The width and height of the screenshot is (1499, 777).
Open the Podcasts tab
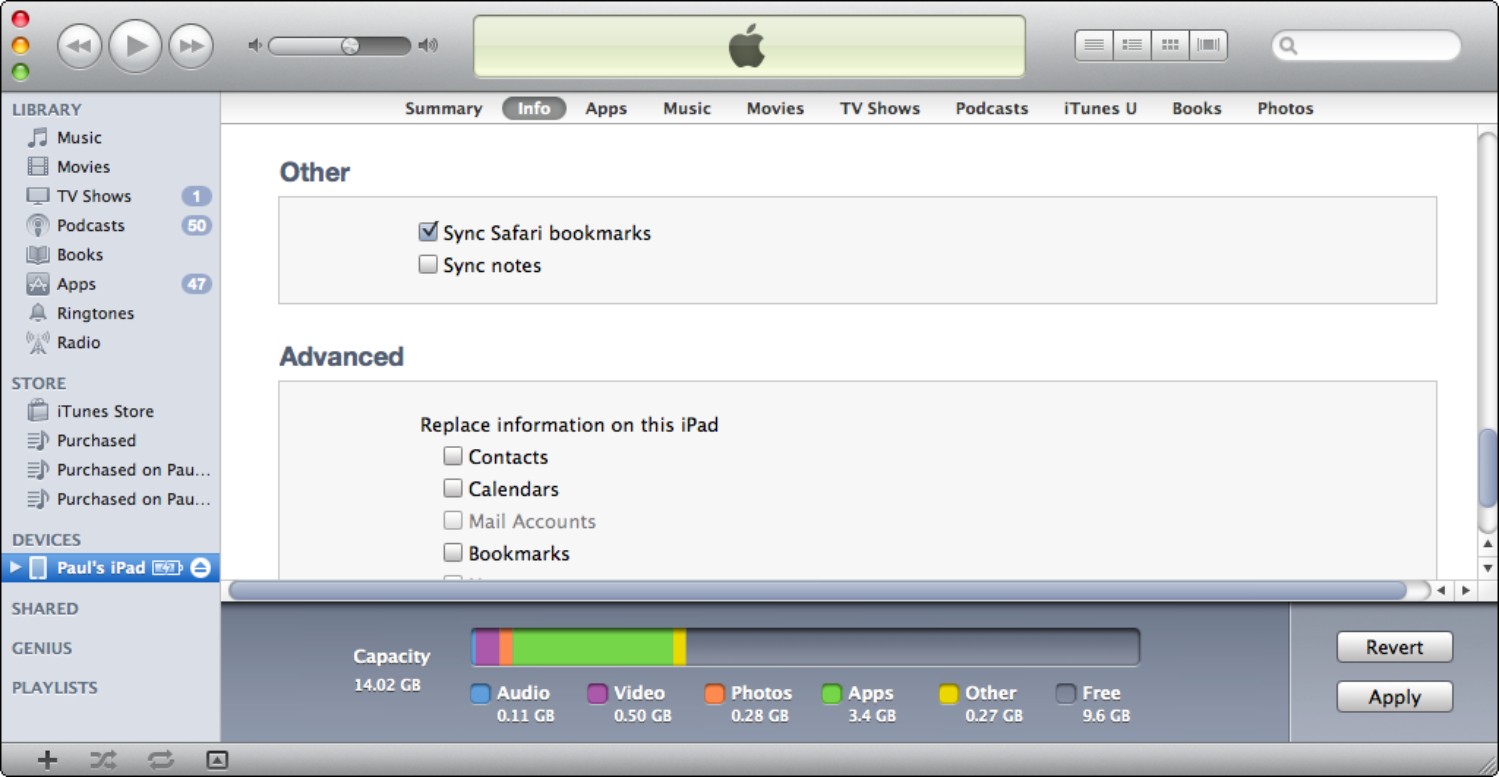pyautogui.click(x=992, y=109)
